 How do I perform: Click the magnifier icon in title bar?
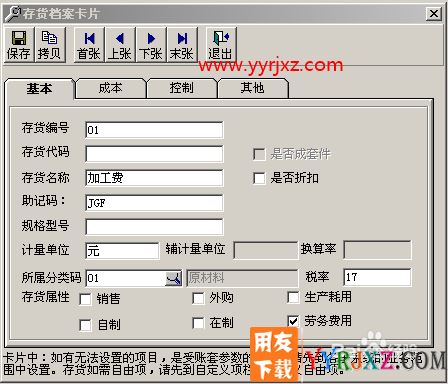(13, 13)
